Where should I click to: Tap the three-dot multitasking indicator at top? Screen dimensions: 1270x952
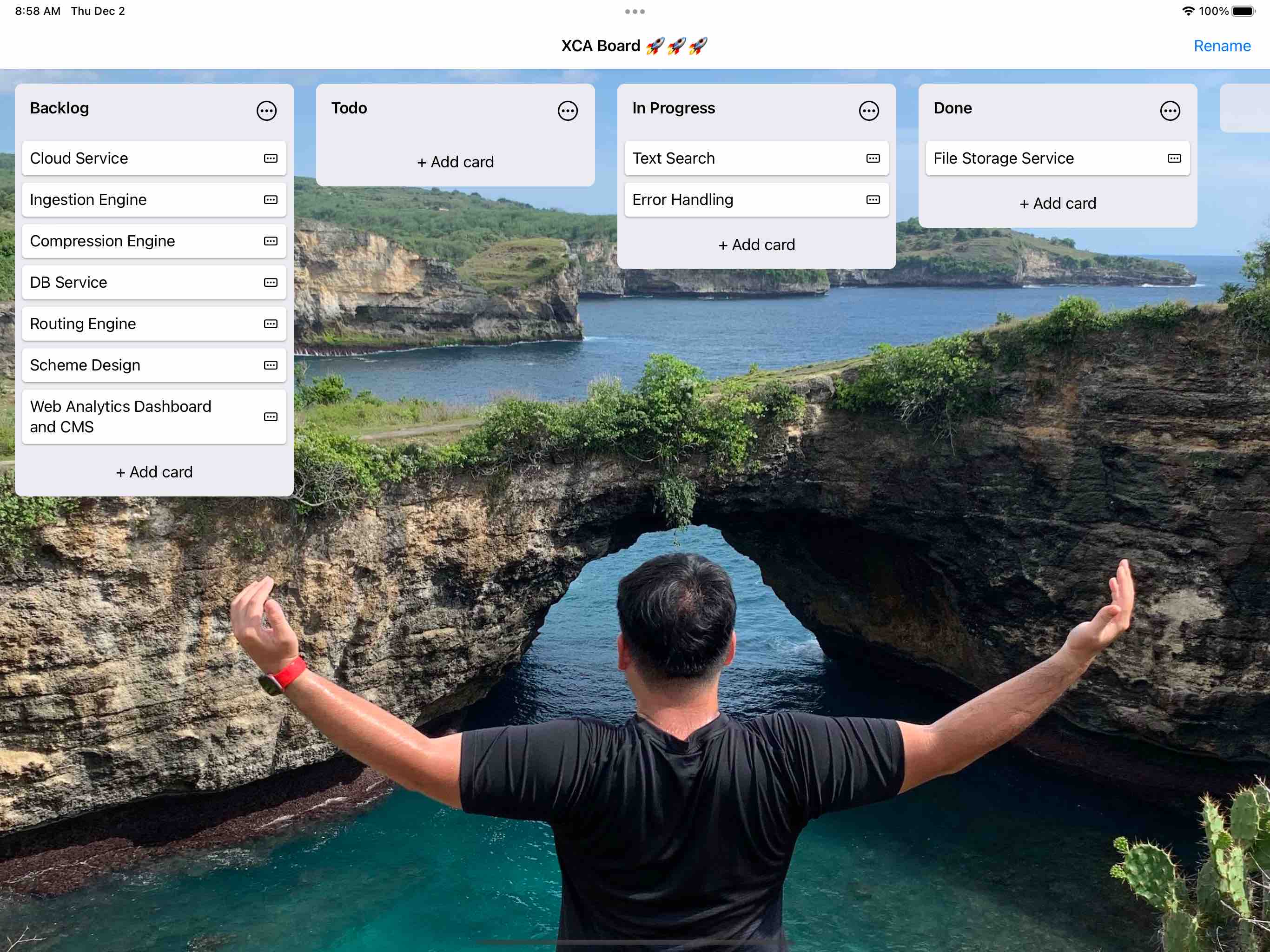(x=635, y=12)
